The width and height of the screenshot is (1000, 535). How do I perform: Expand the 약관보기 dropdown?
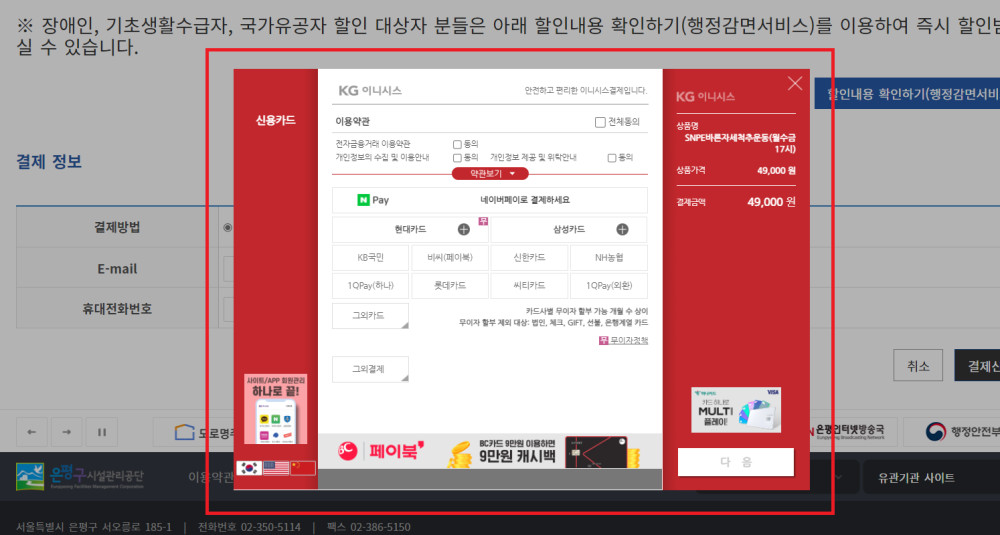(x=490, y=173)
